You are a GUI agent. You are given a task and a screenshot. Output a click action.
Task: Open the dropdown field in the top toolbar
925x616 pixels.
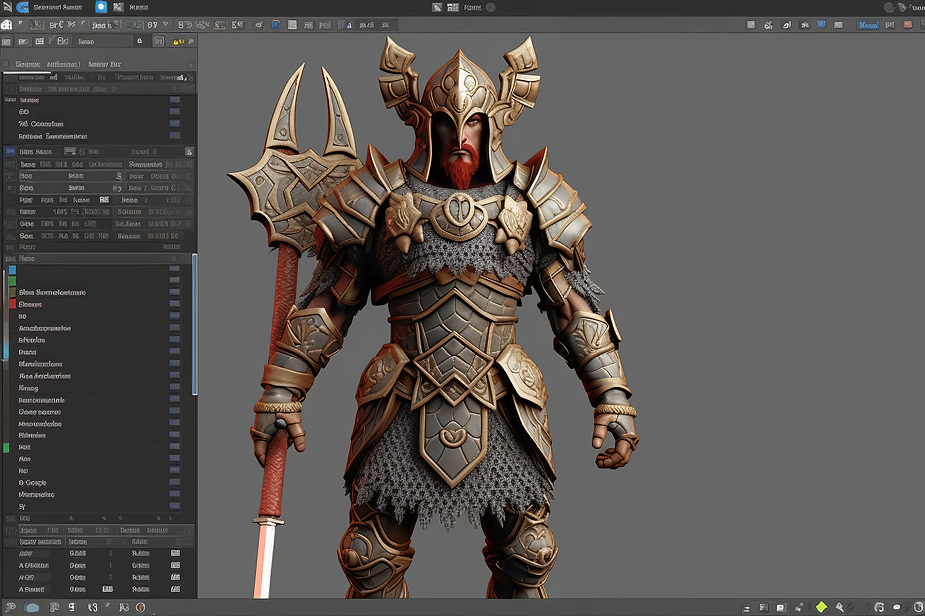(x=104, y=24)
